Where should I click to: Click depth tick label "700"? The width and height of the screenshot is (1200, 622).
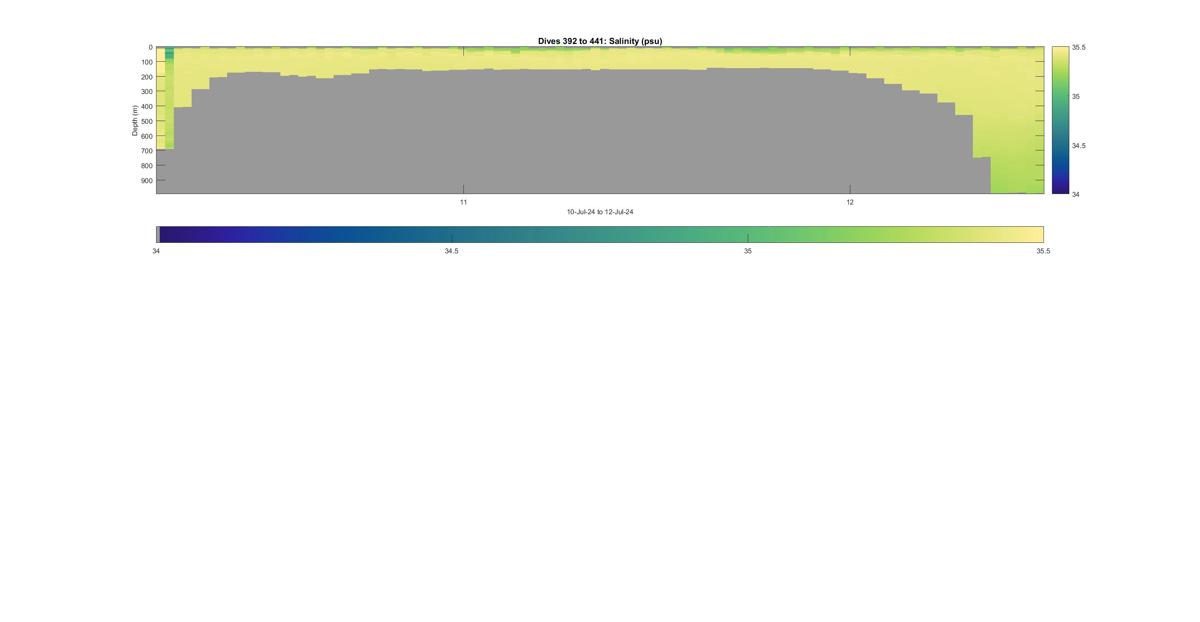(x=146, y=151)
